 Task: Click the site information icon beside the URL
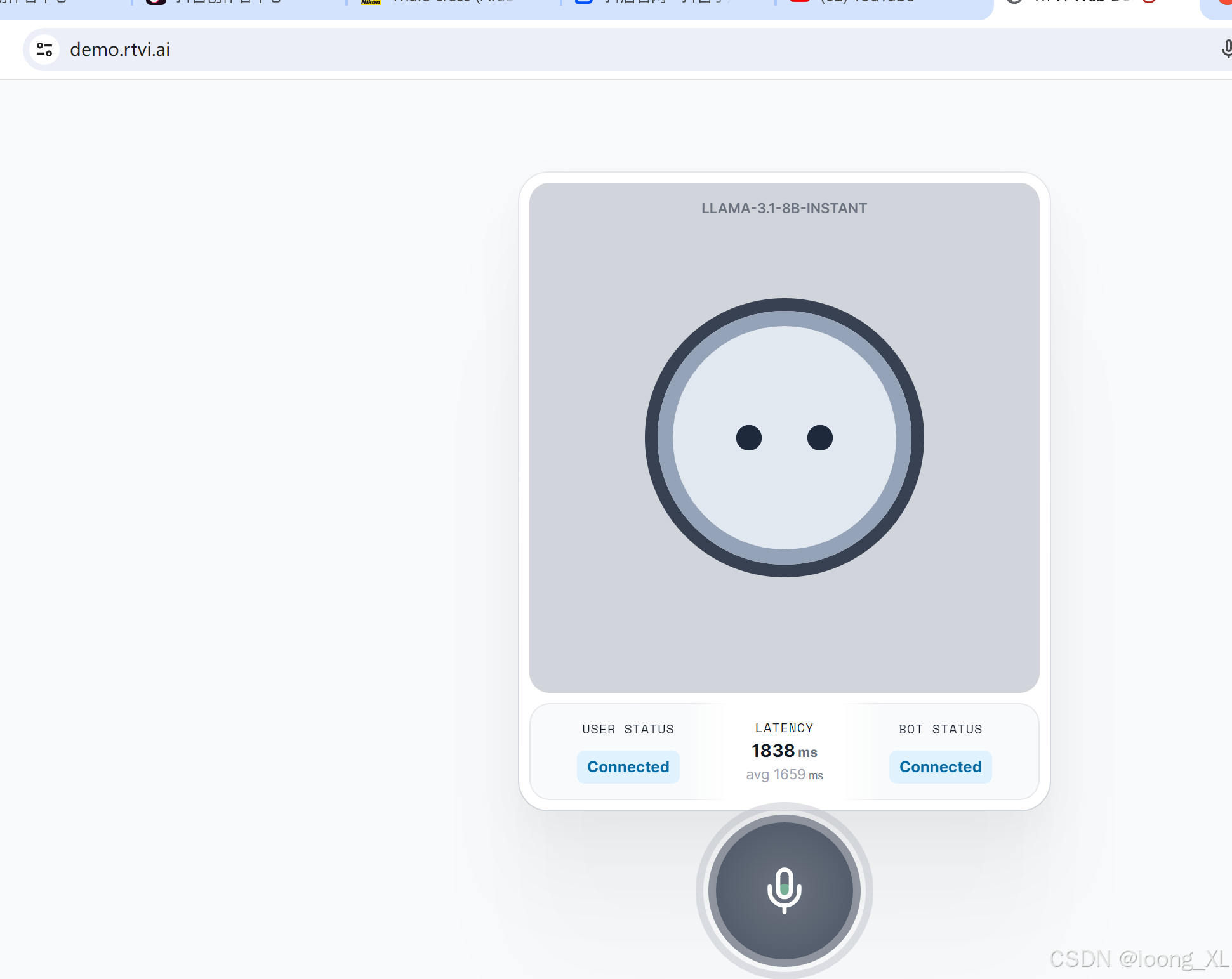pos(44,49)
